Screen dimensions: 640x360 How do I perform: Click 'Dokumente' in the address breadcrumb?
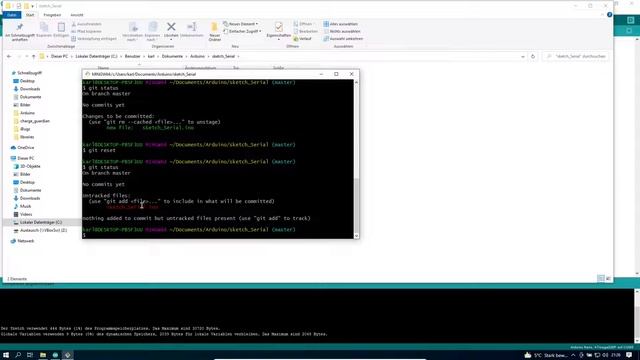pyautogui.click(x=172, y=56)
